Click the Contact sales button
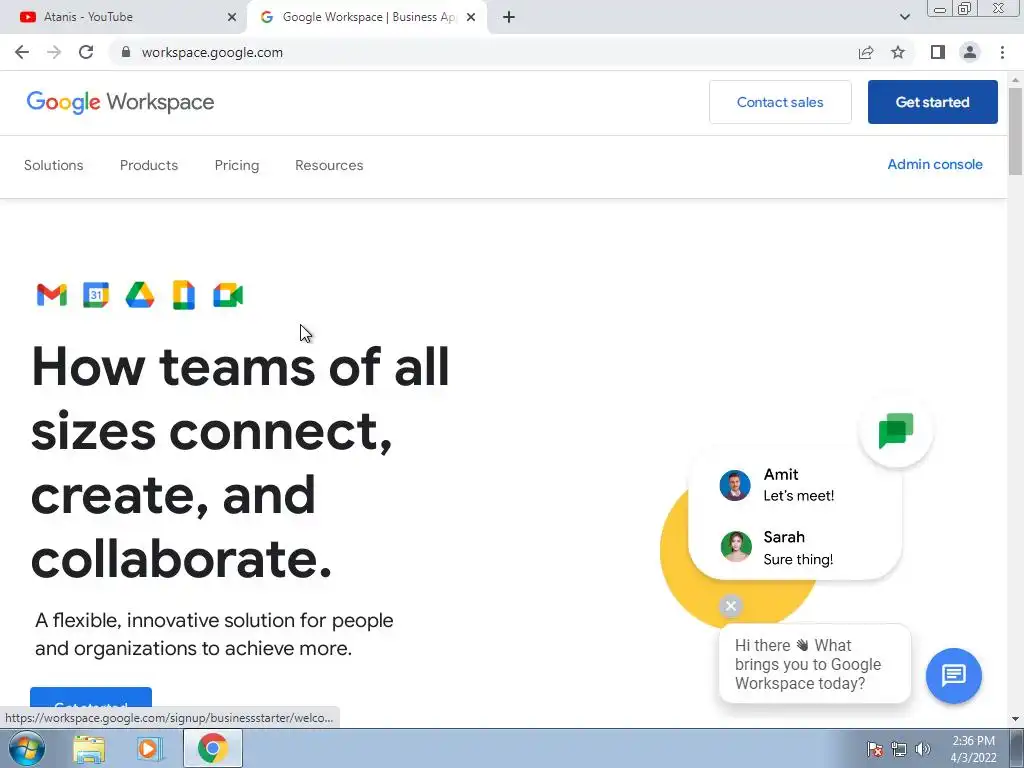1024x768 pixels. click(780, 102)
